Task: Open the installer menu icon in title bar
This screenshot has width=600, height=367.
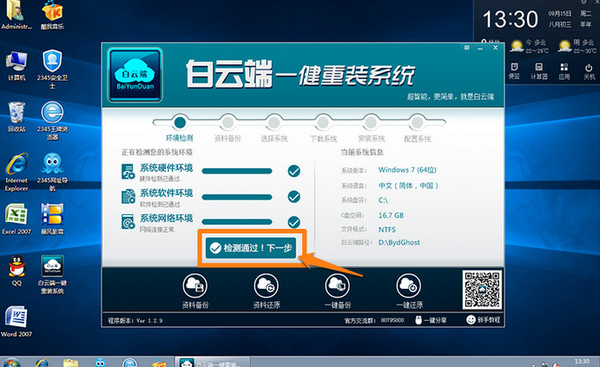Action: (466, 48)
